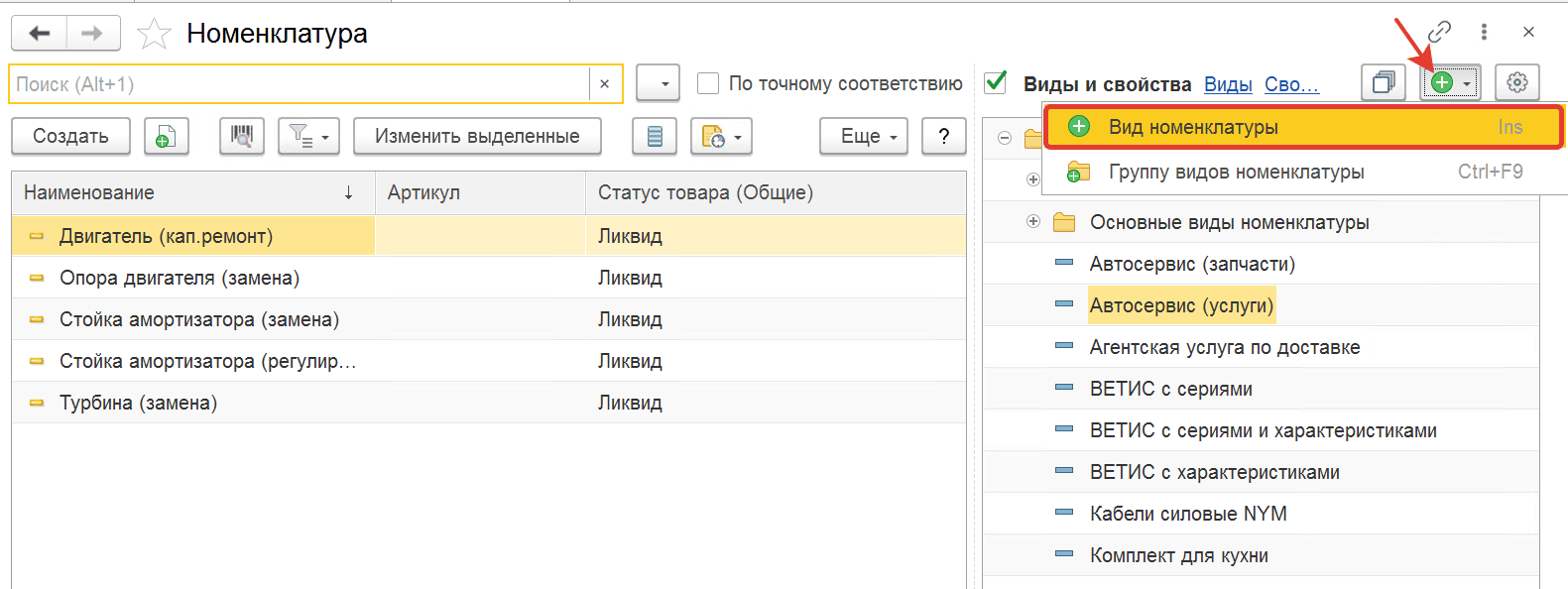Select ВЕТИС с сериями и характеристиками
Screen dimensions: 1568x589
1263,430
